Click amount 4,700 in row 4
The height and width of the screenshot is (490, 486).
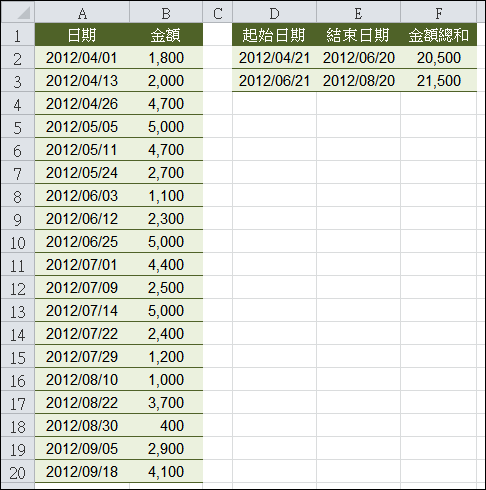pyautogui.click(x=166, y=104)
